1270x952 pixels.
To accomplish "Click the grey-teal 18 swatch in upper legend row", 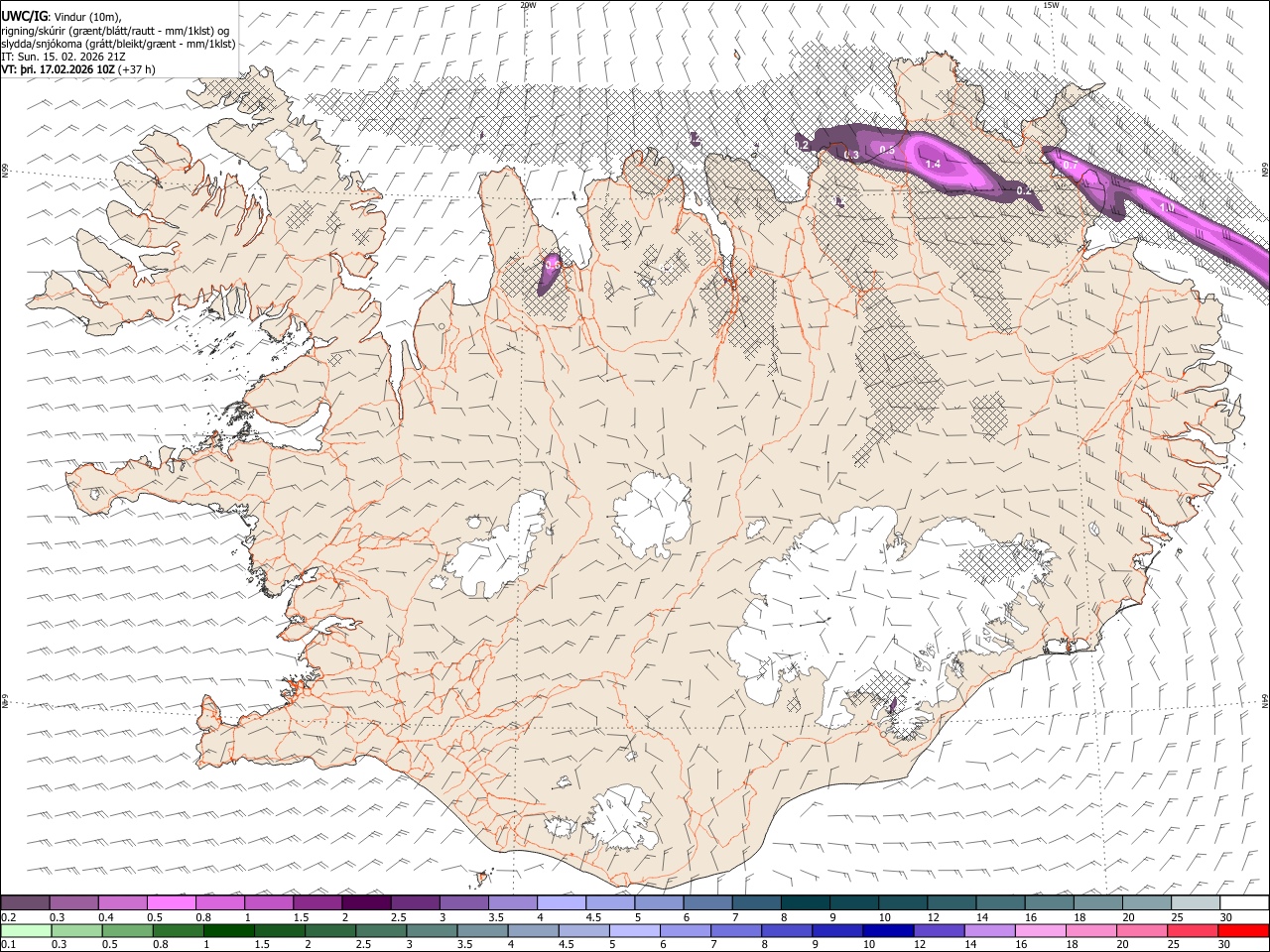I will tap(1098, 902).
